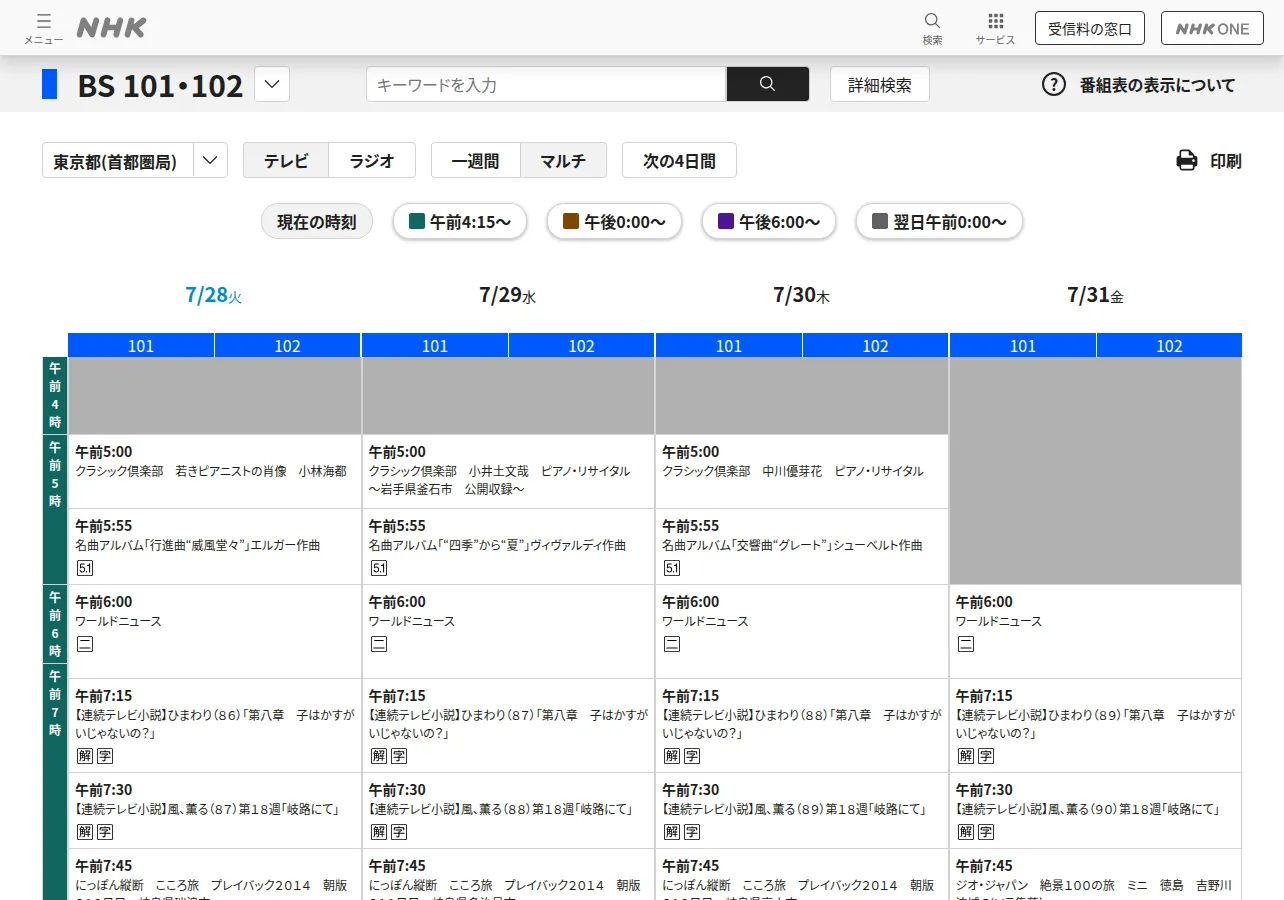1284x900 pixels.
Task: Open クラシック倶楽部 若きピアニストの肖像 小林海都
Action: click(211, 471)
